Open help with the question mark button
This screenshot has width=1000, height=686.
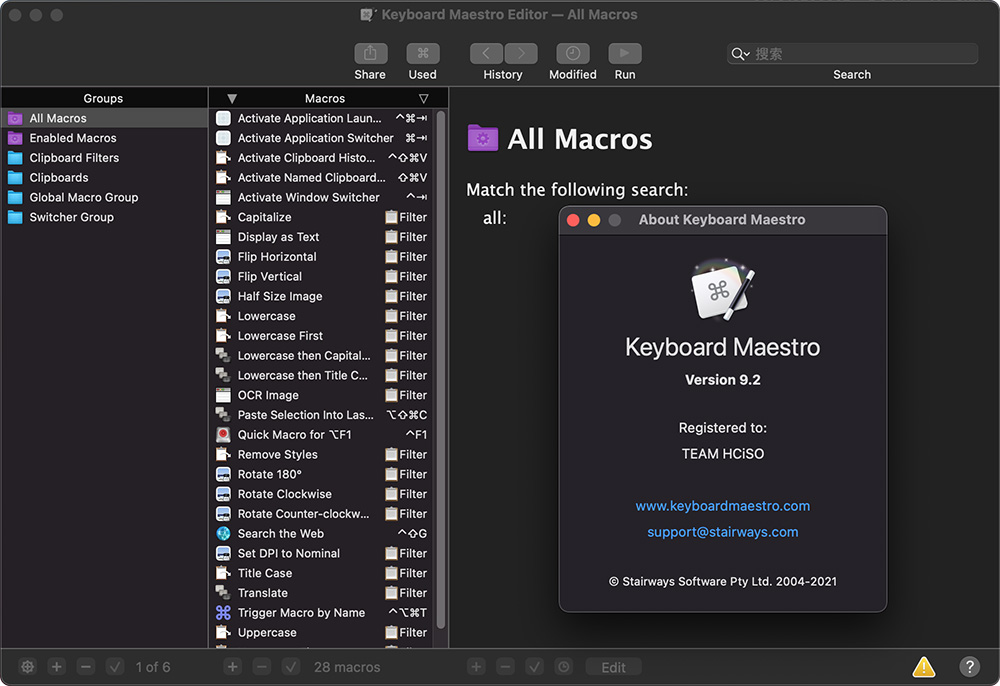(969, 667)
